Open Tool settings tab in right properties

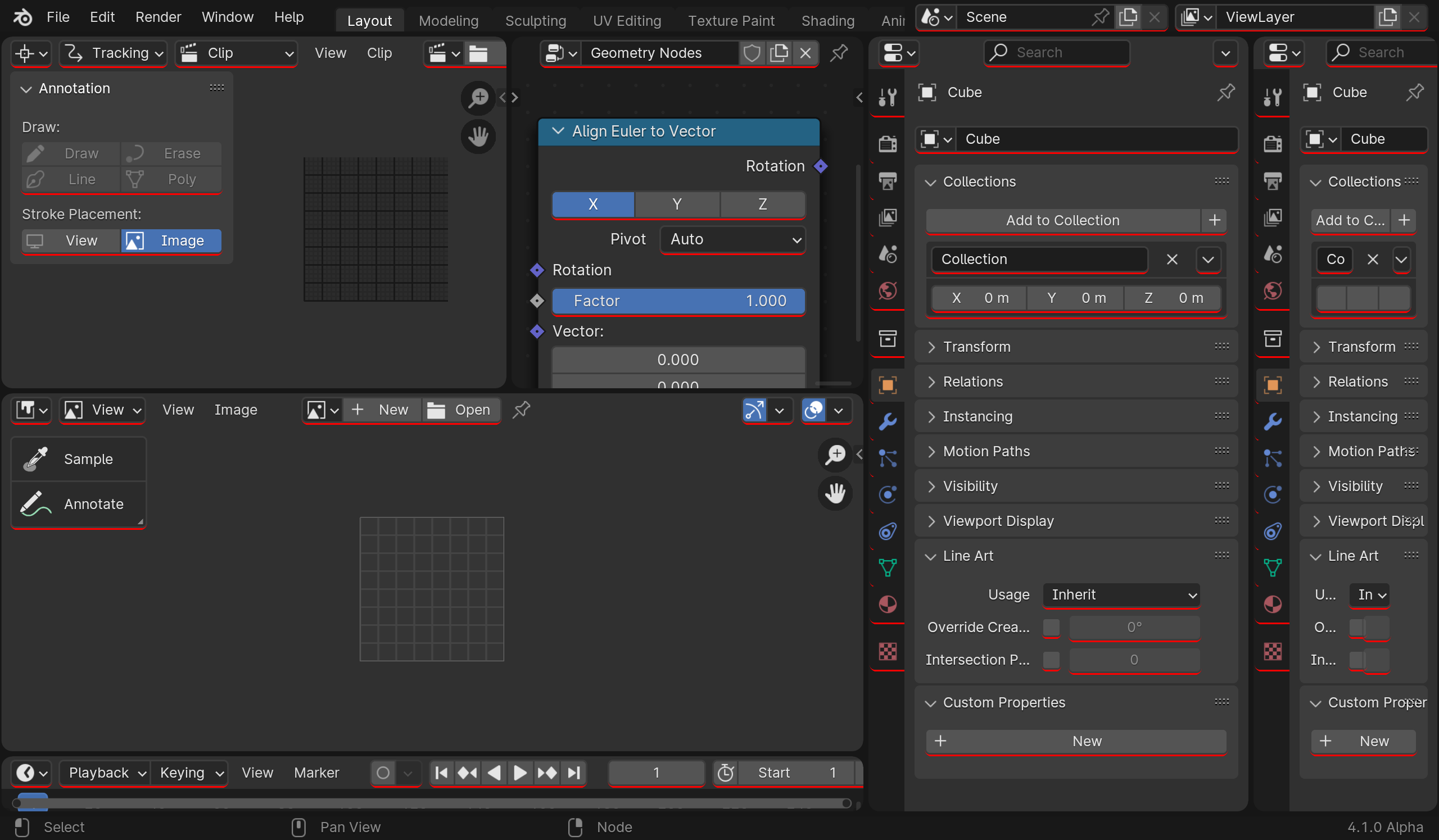click(x=1272, y=98)
